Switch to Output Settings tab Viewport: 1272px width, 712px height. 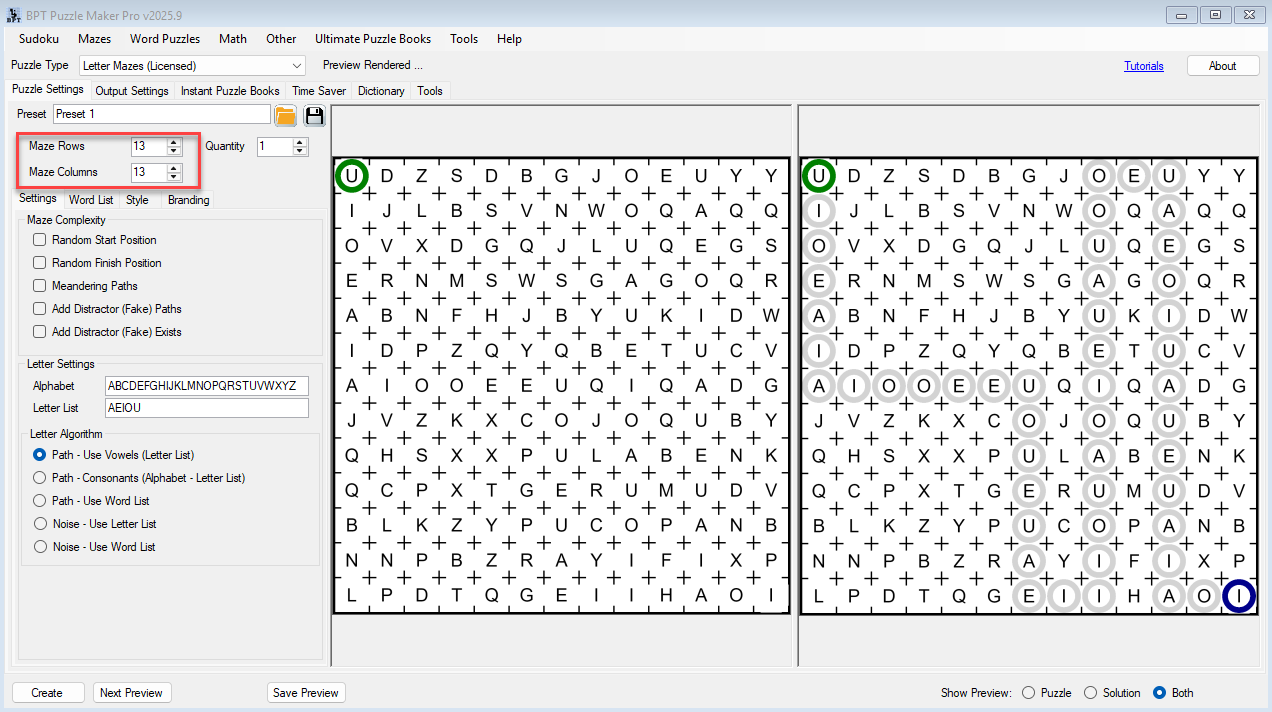pos(132,91)
